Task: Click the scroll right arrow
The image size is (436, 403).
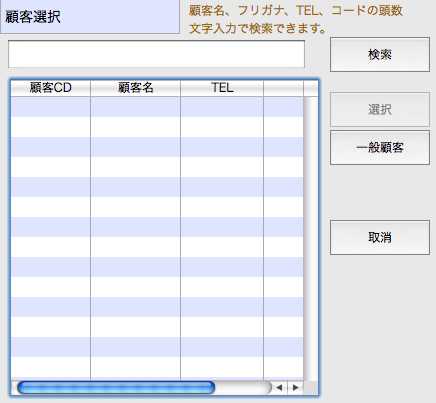Action: coord(295,388)
